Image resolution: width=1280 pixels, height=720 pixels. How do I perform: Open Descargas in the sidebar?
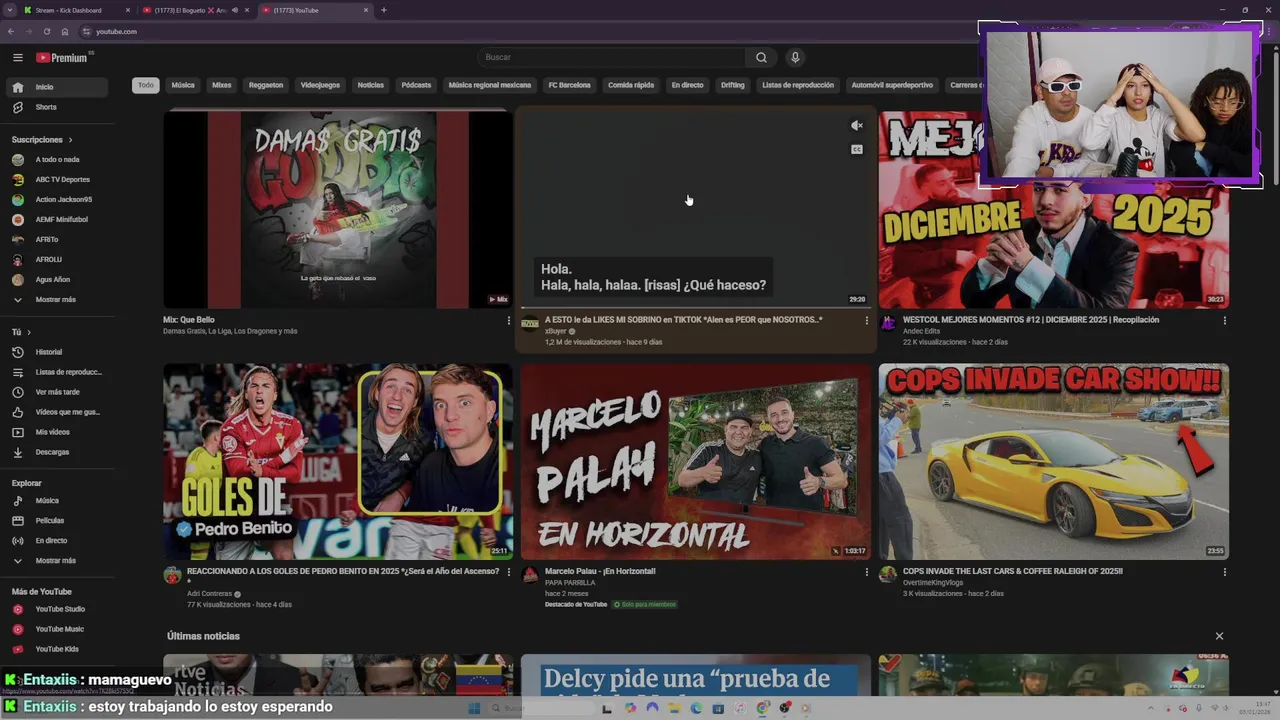click(x=59, y=452)
